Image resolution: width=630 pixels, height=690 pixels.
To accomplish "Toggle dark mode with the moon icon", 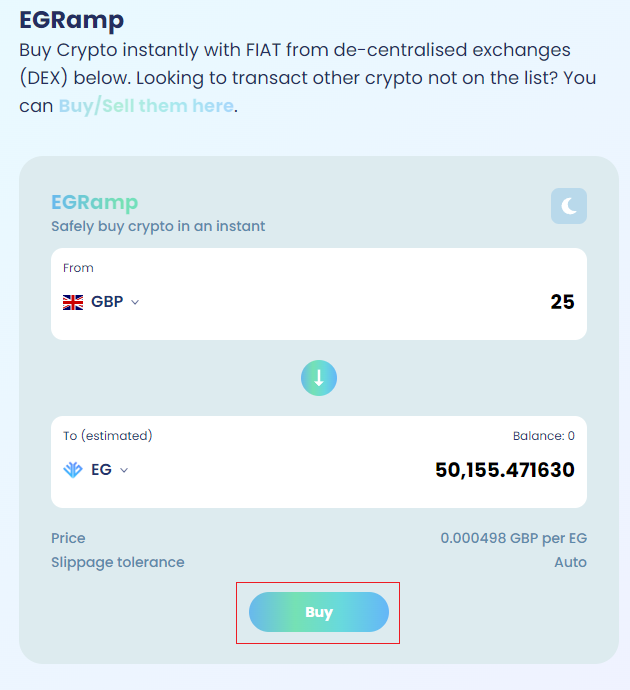I will [x=568, y=206].
